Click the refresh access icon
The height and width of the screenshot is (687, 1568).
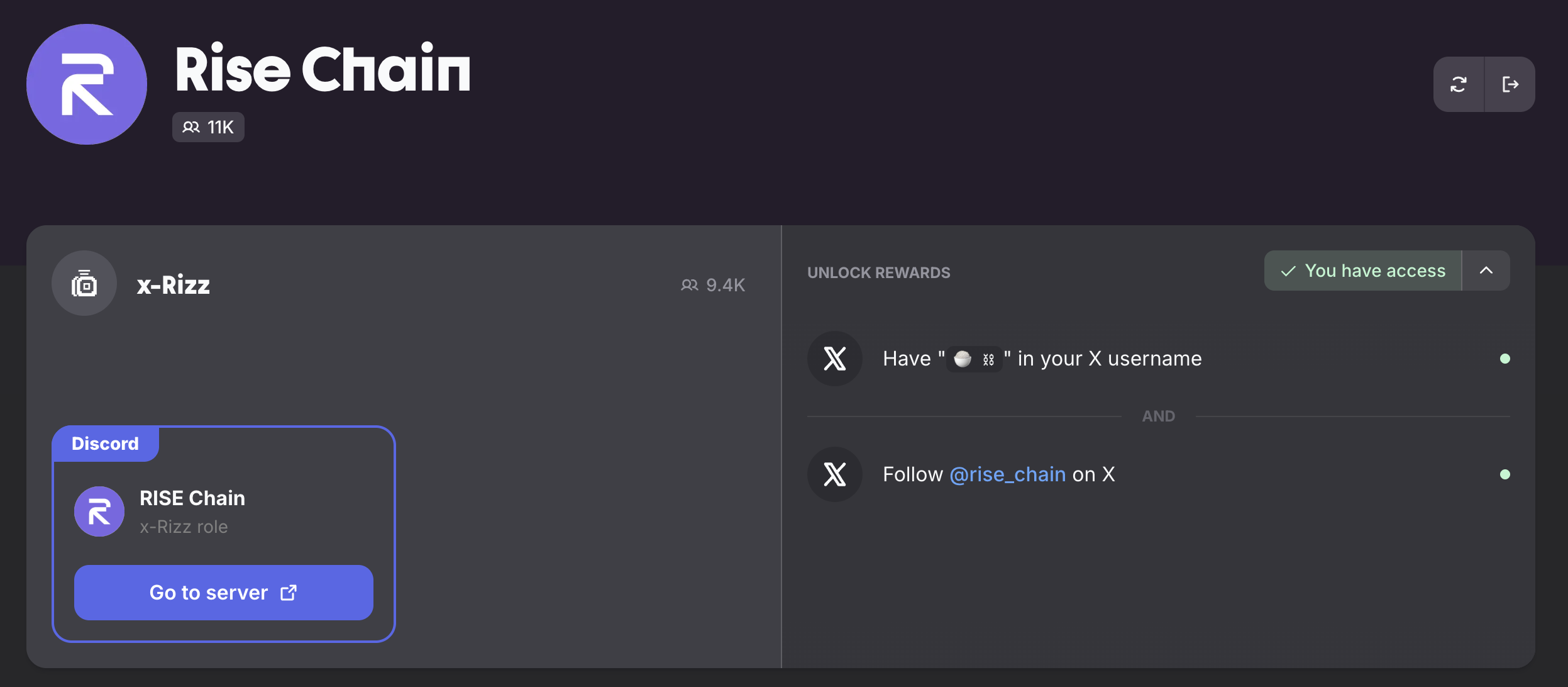pos(1459,84)
